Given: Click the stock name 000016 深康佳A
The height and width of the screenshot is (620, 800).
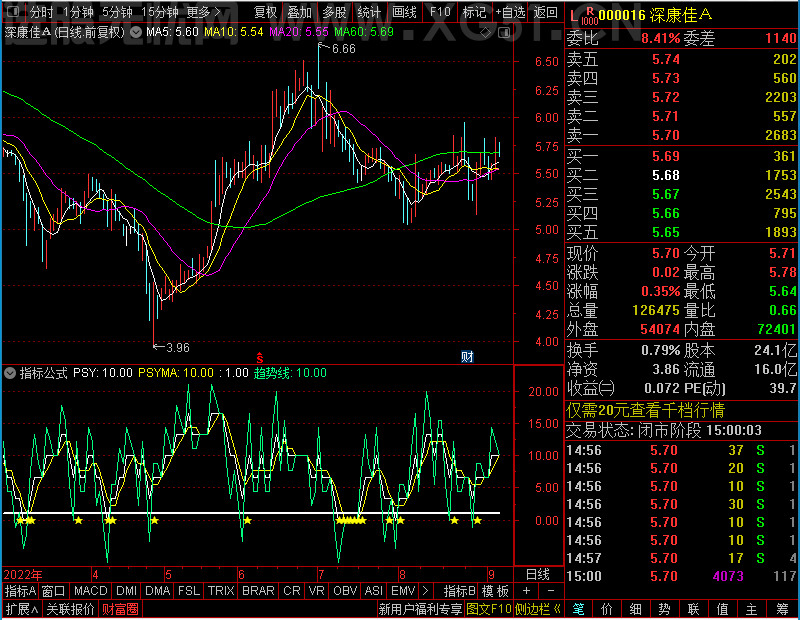Looking at the screenshot, I should tap(655, 15).
